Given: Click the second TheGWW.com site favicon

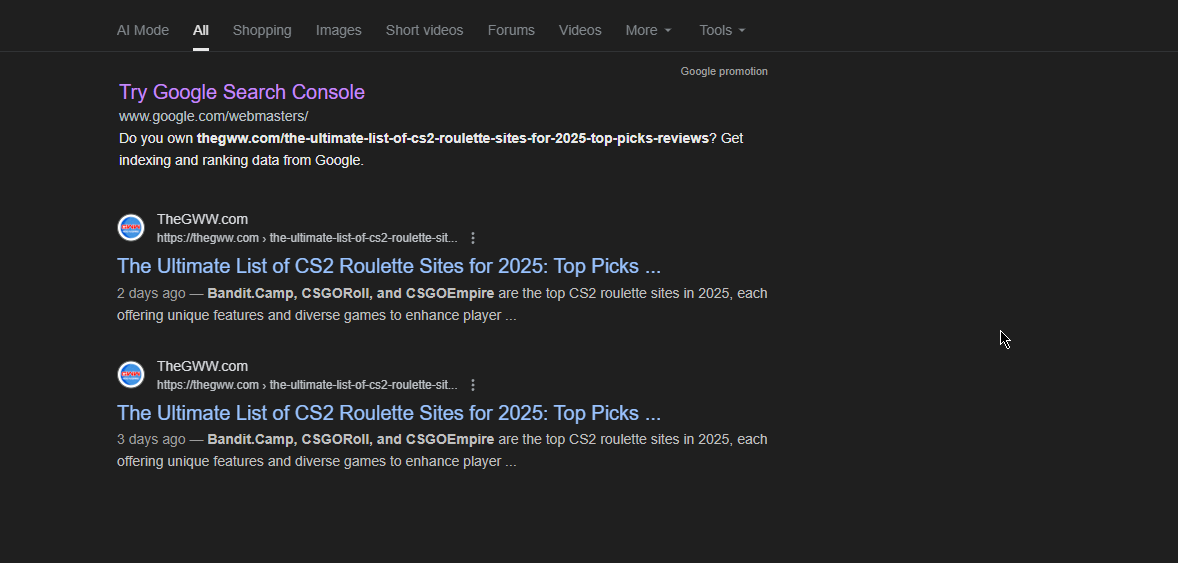Looking at the screenshot, I should click(x=131, y=375).
